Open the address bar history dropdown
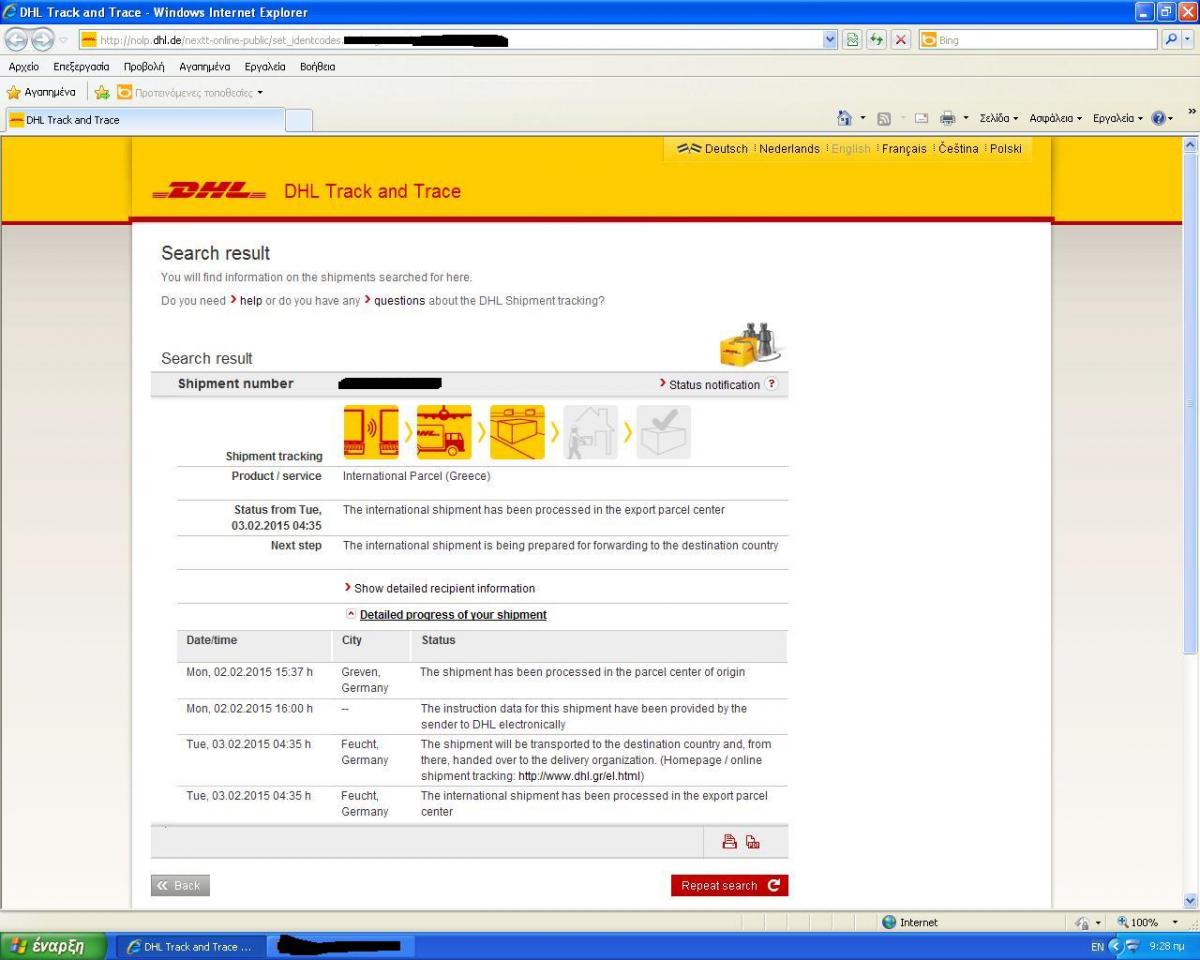 pyautogui.click(x=829, y=41)
